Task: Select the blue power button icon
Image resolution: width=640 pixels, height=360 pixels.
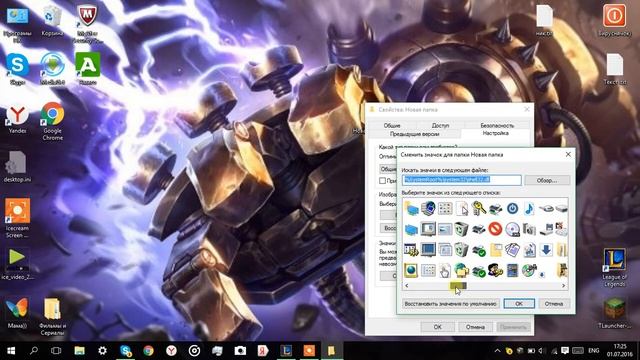Action: click(512, 208)
